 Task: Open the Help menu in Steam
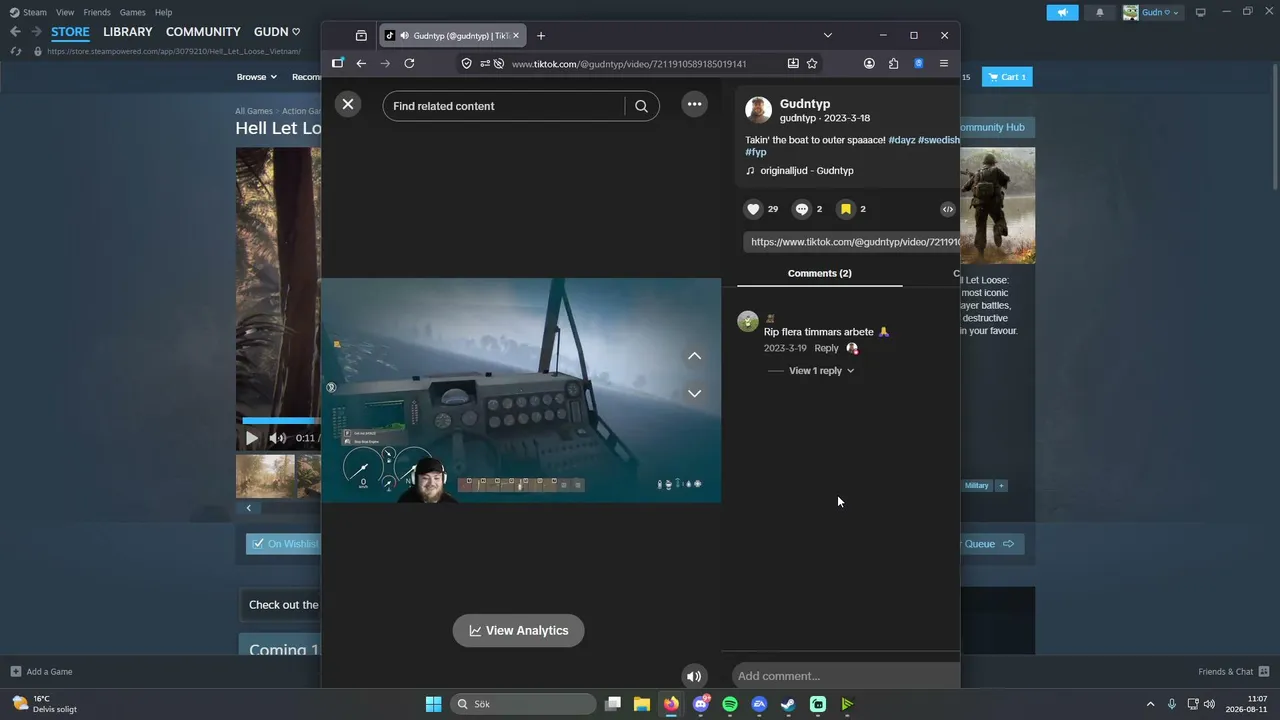click(163, 13)
